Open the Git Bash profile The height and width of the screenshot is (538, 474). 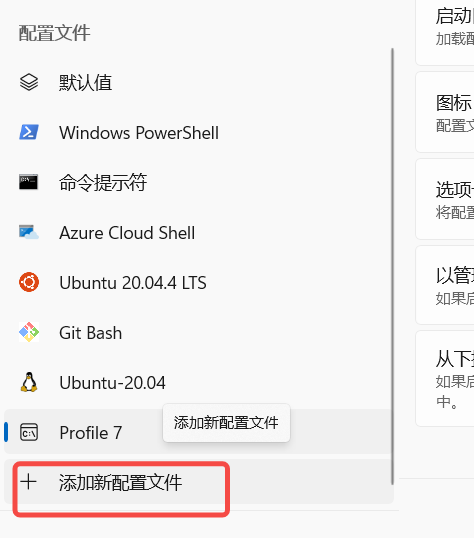point(198,332)
